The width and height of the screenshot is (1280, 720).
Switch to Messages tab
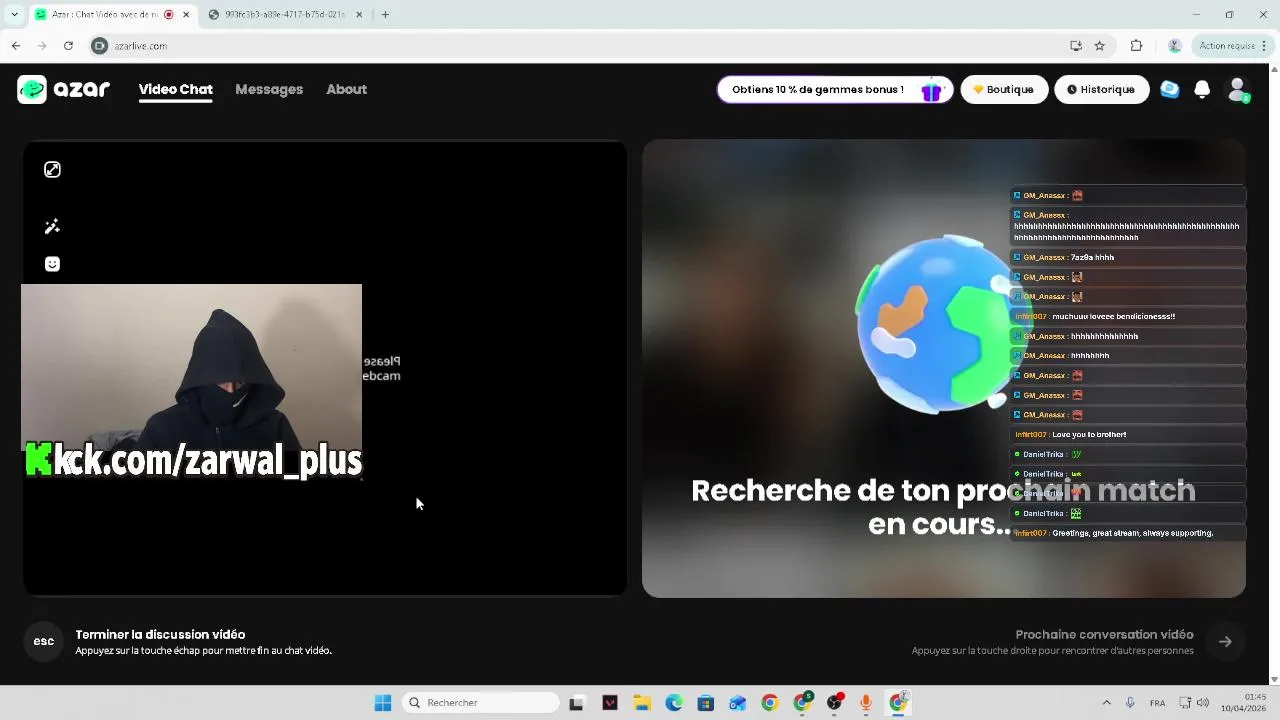269,89
